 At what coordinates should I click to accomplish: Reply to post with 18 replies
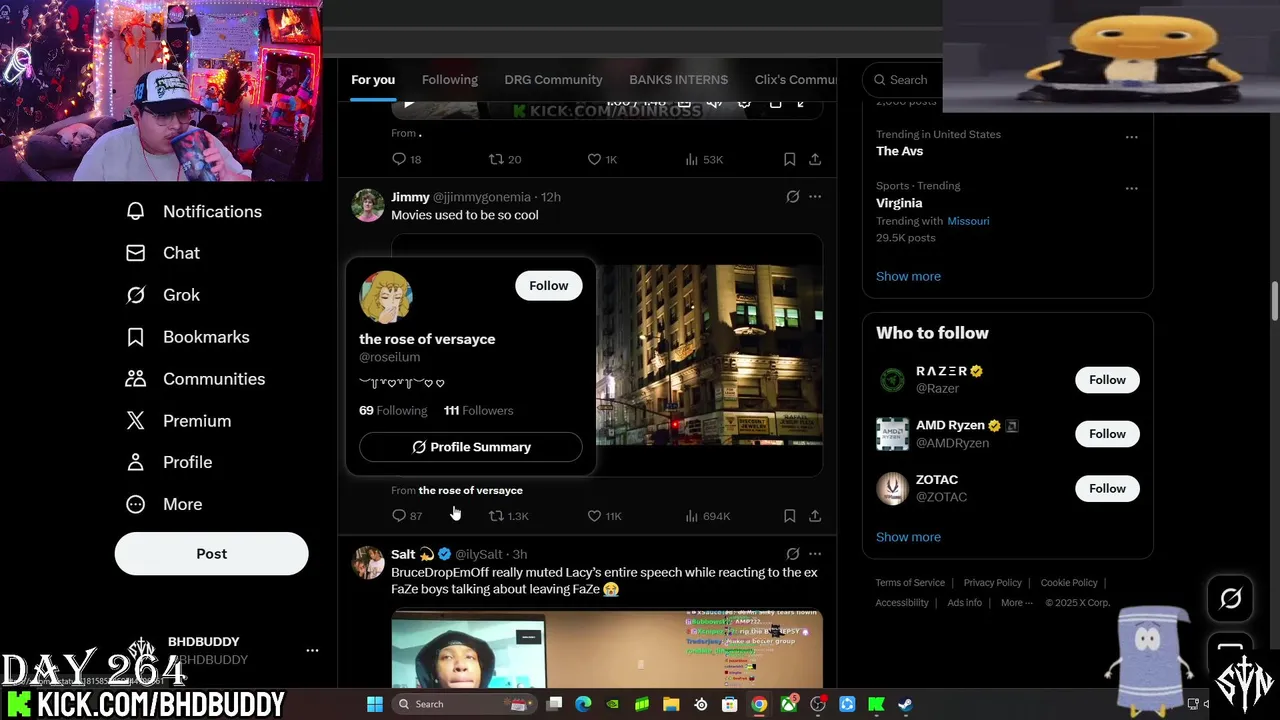[x=407, y=160]
